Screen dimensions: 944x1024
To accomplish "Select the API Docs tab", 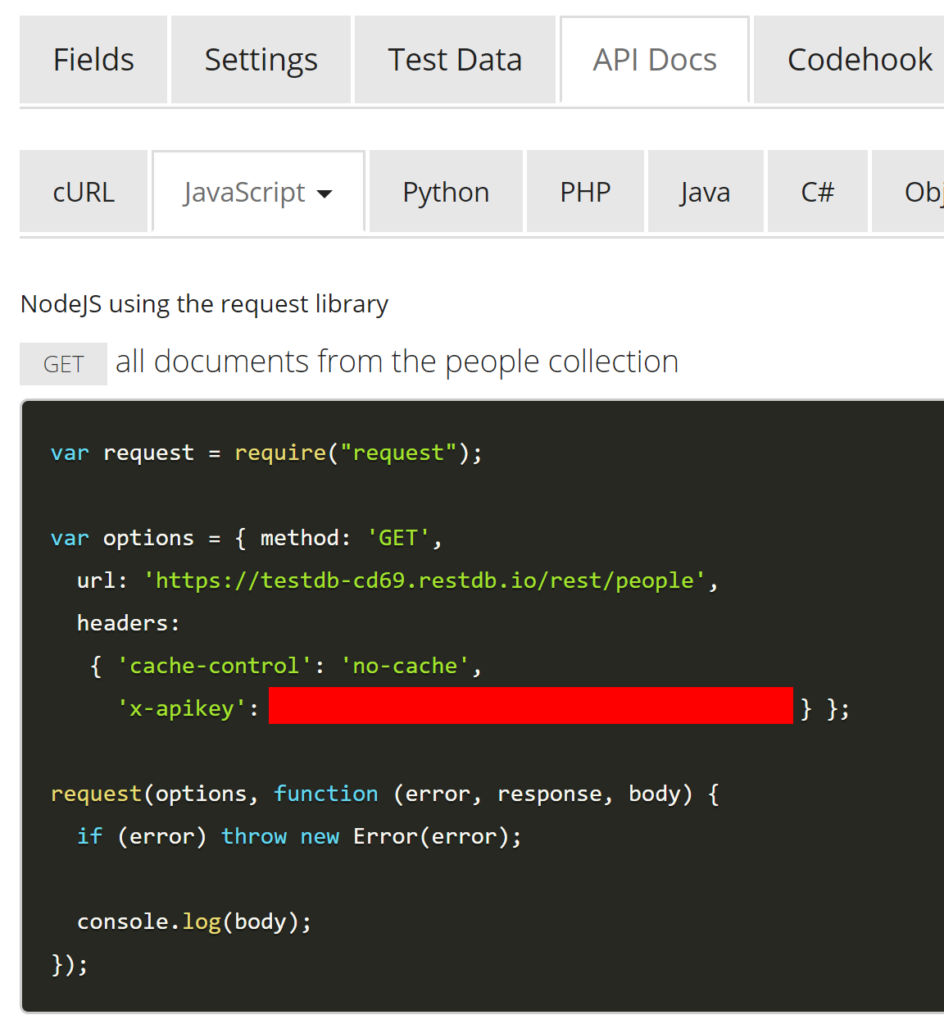I will pos(654,59).
